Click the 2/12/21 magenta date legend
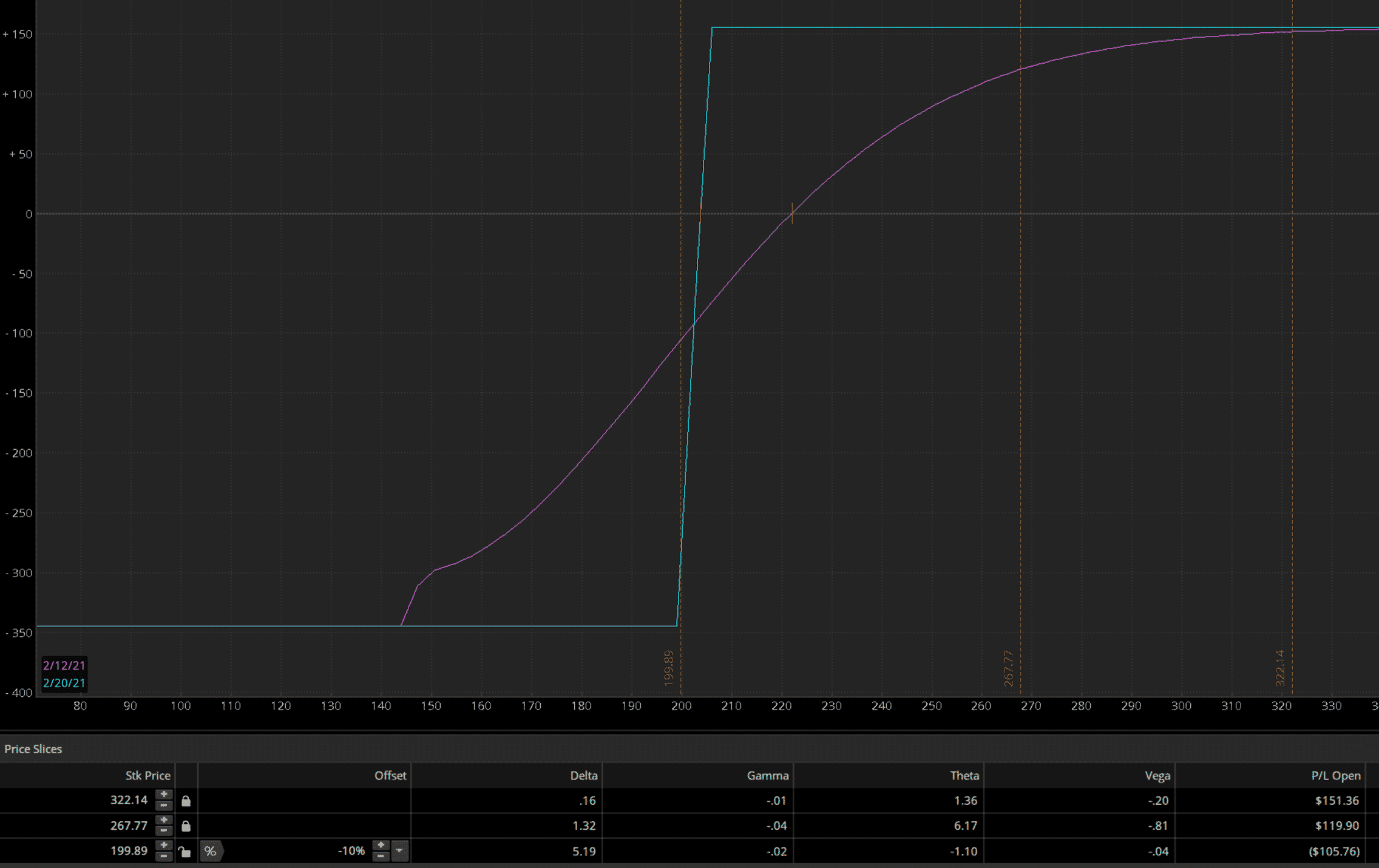This screenshot has width=1379, height=868. point(64,665)
